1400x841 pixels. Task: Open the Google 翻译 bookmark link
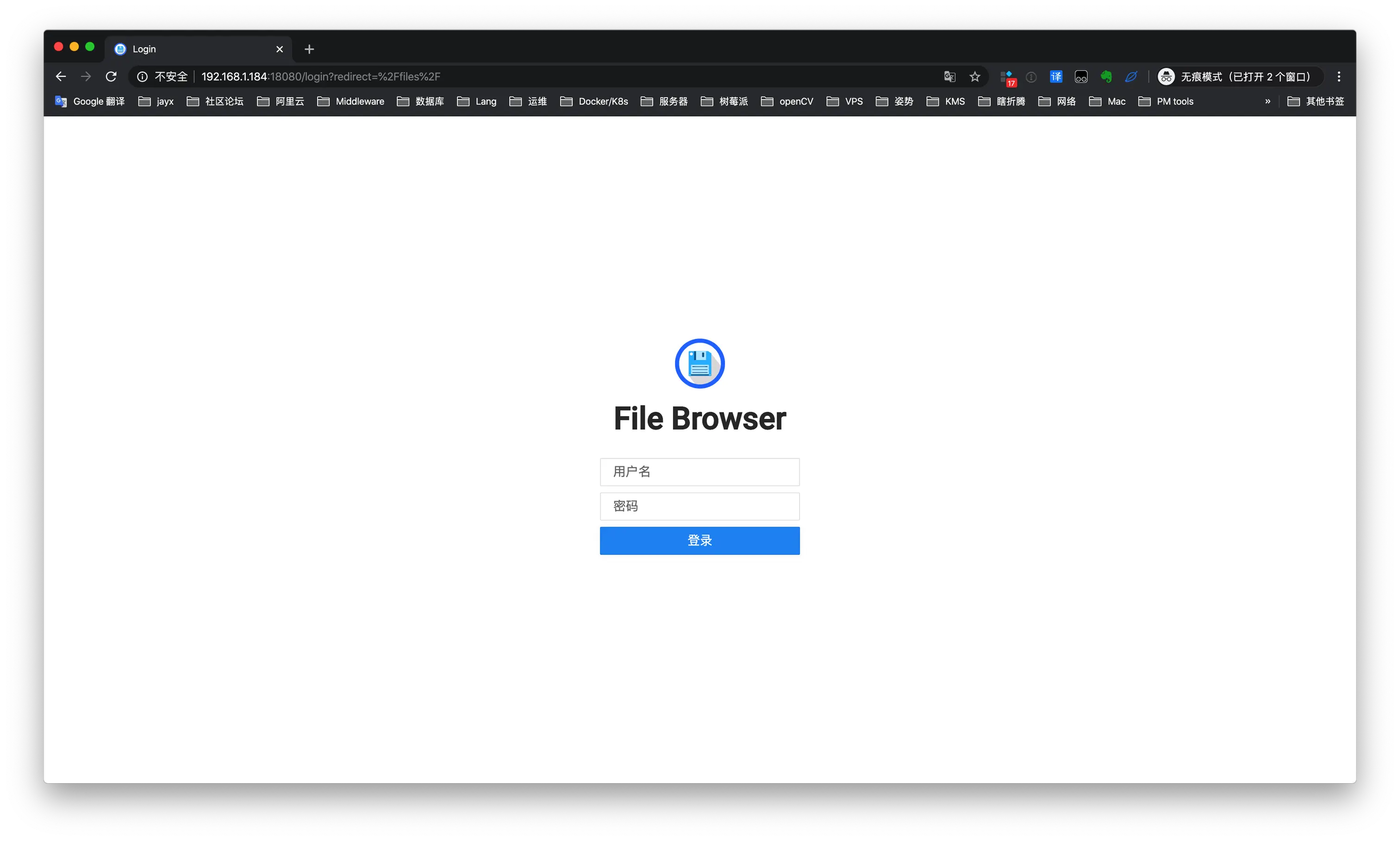point(90,101)
